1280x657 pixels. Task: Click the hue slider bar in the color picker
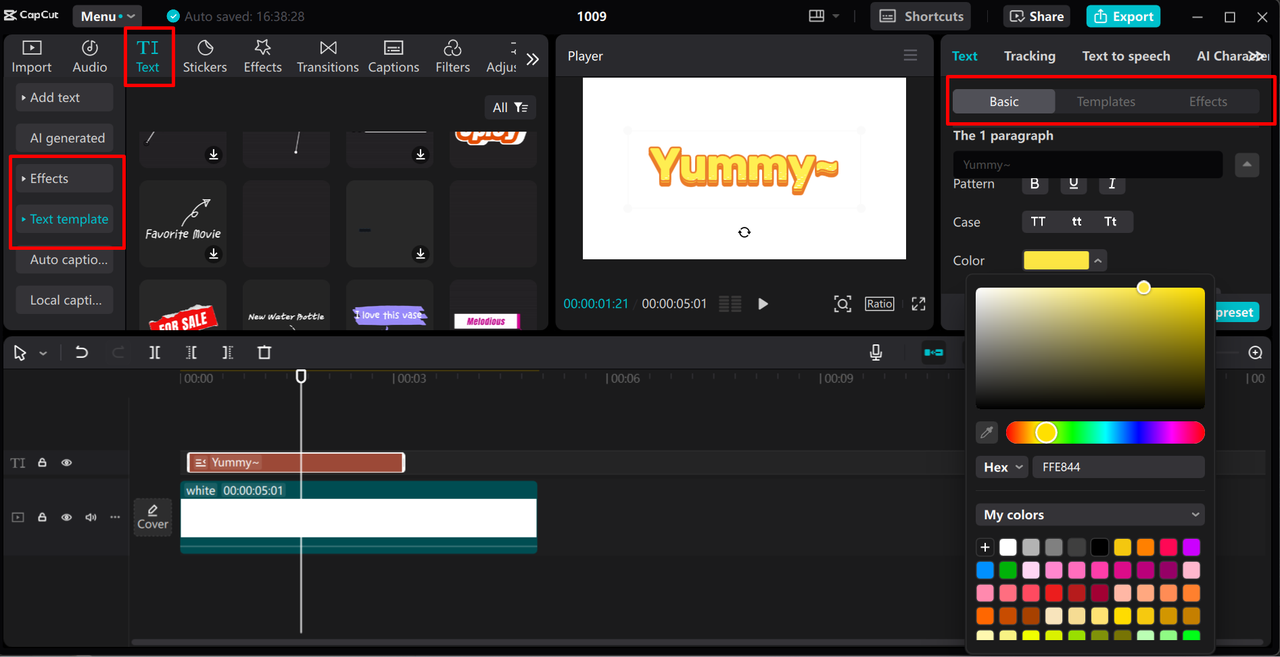click(1105, 432)
